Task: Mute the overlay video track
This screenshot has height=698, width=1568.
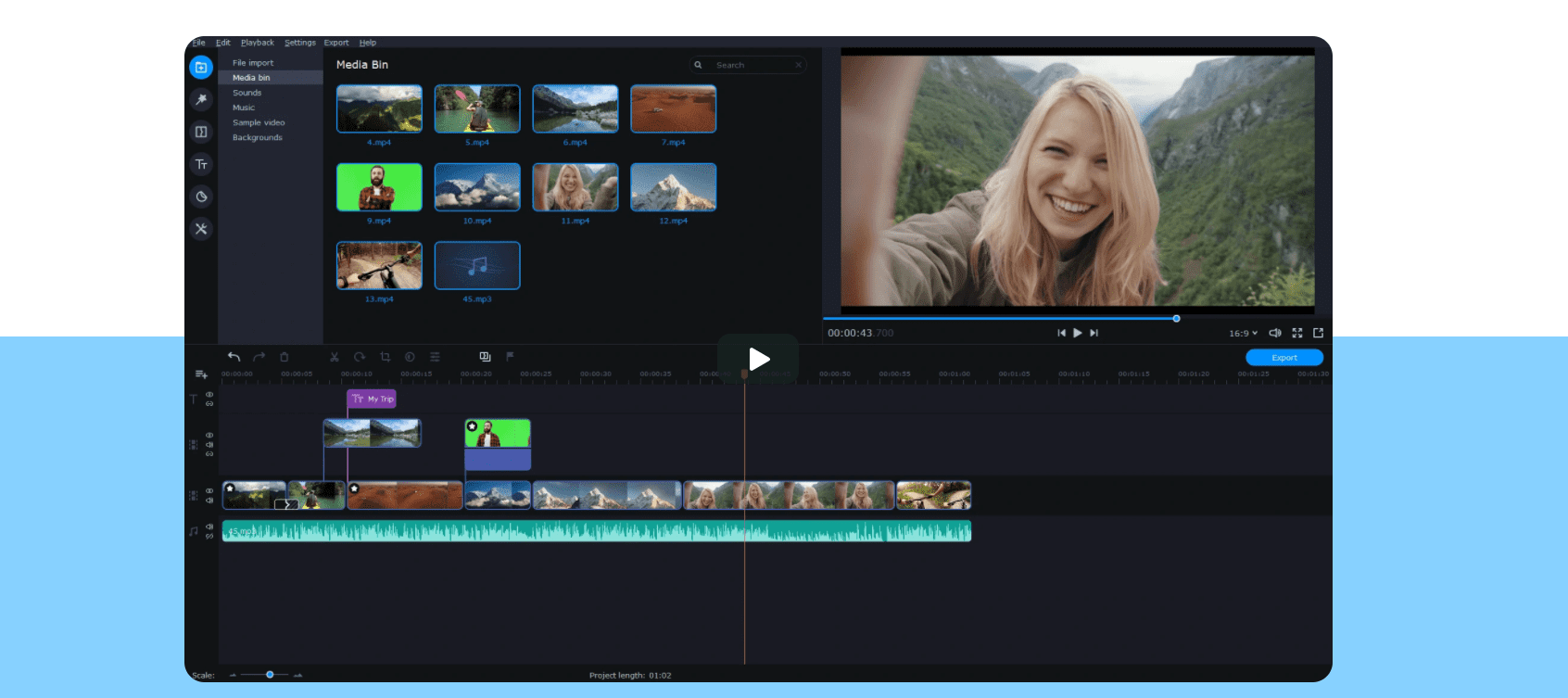Action: pos(209,444)
